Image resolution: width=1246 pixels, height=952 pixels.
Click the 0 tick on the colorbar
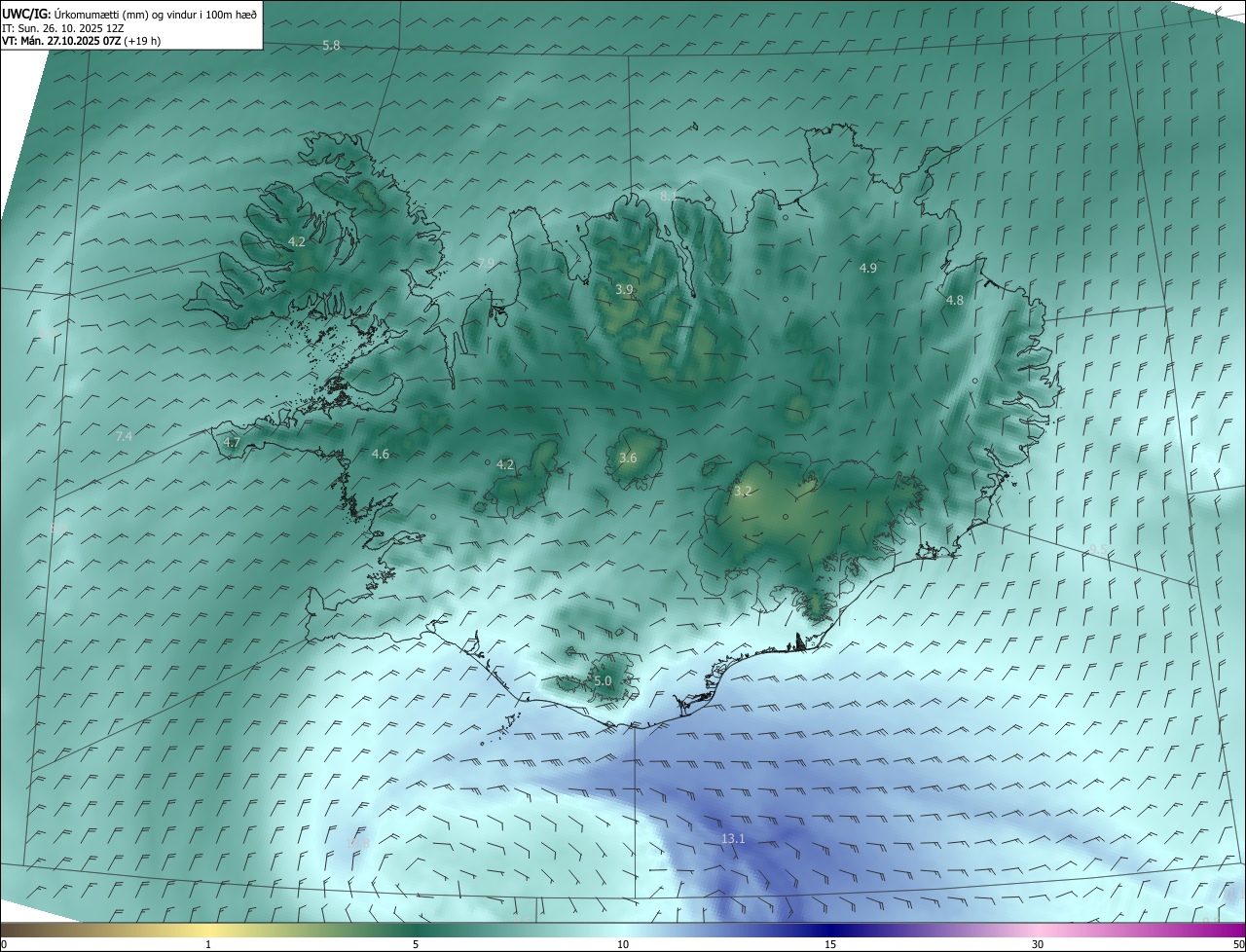pos(3,944)
